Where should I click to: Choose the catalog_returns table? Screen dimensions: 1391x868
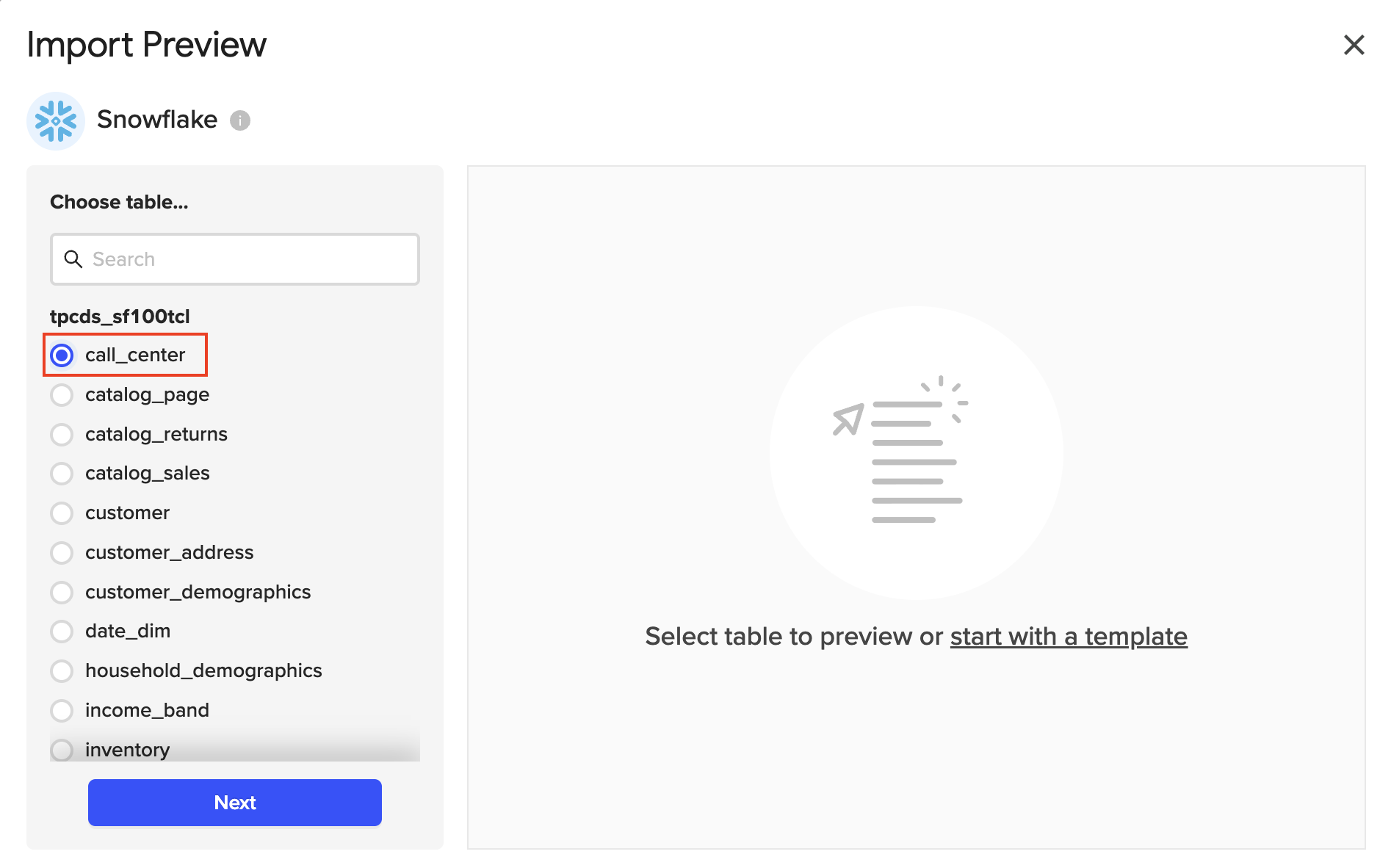[62, 435]
